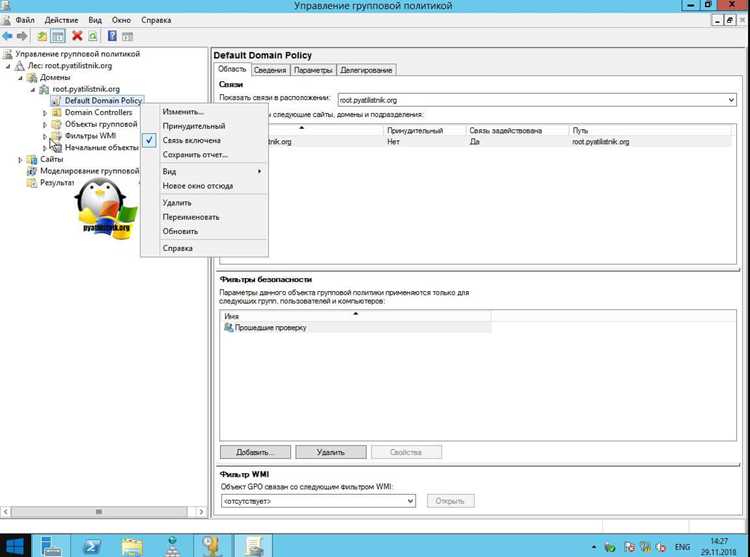Expand the Сайты tree node
The height and width of the screenshot is (557, 750).
pyautogui.click(x=20, y=160)
